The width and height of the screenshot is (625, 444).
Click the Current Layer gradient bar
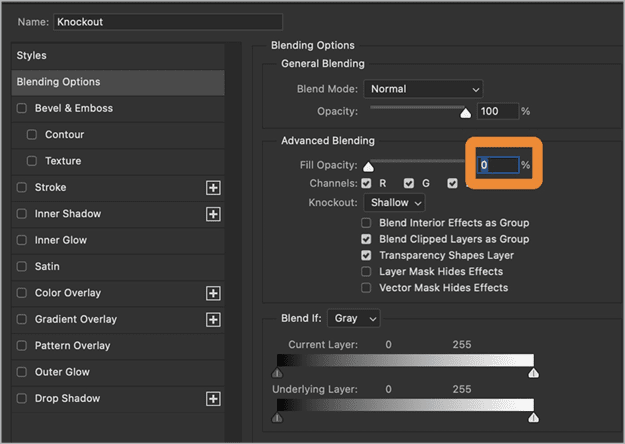point(405,360)
